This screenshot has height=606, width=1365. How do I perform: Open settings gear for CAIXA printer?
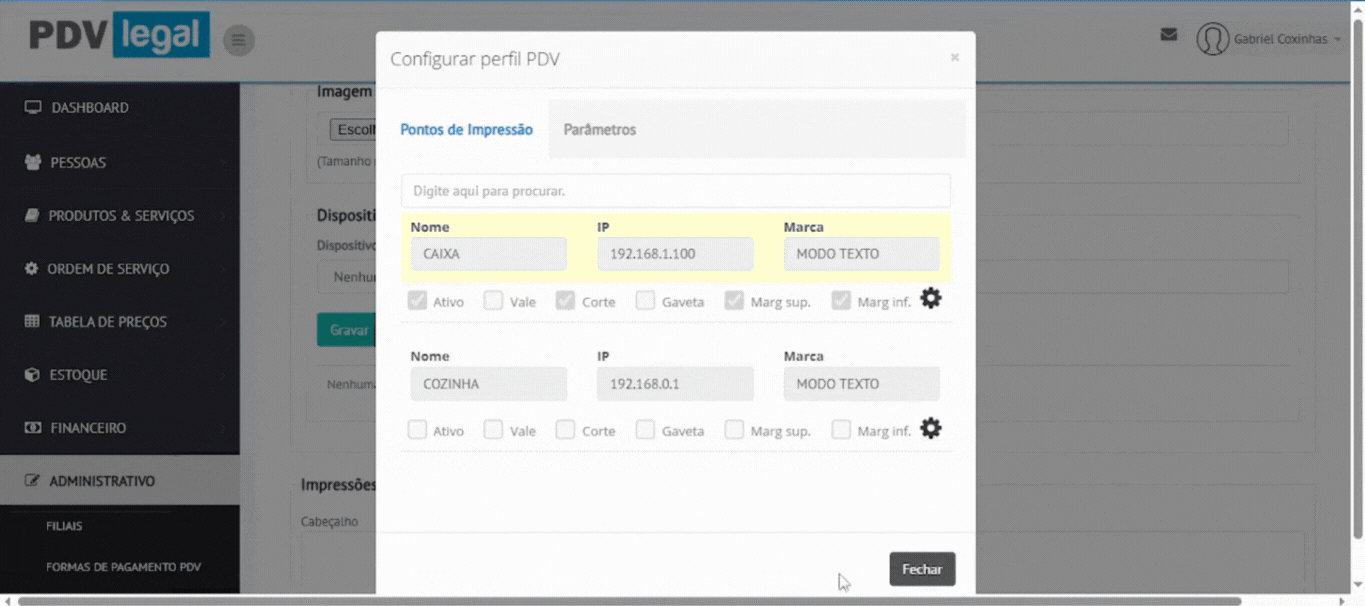point(930,299)
